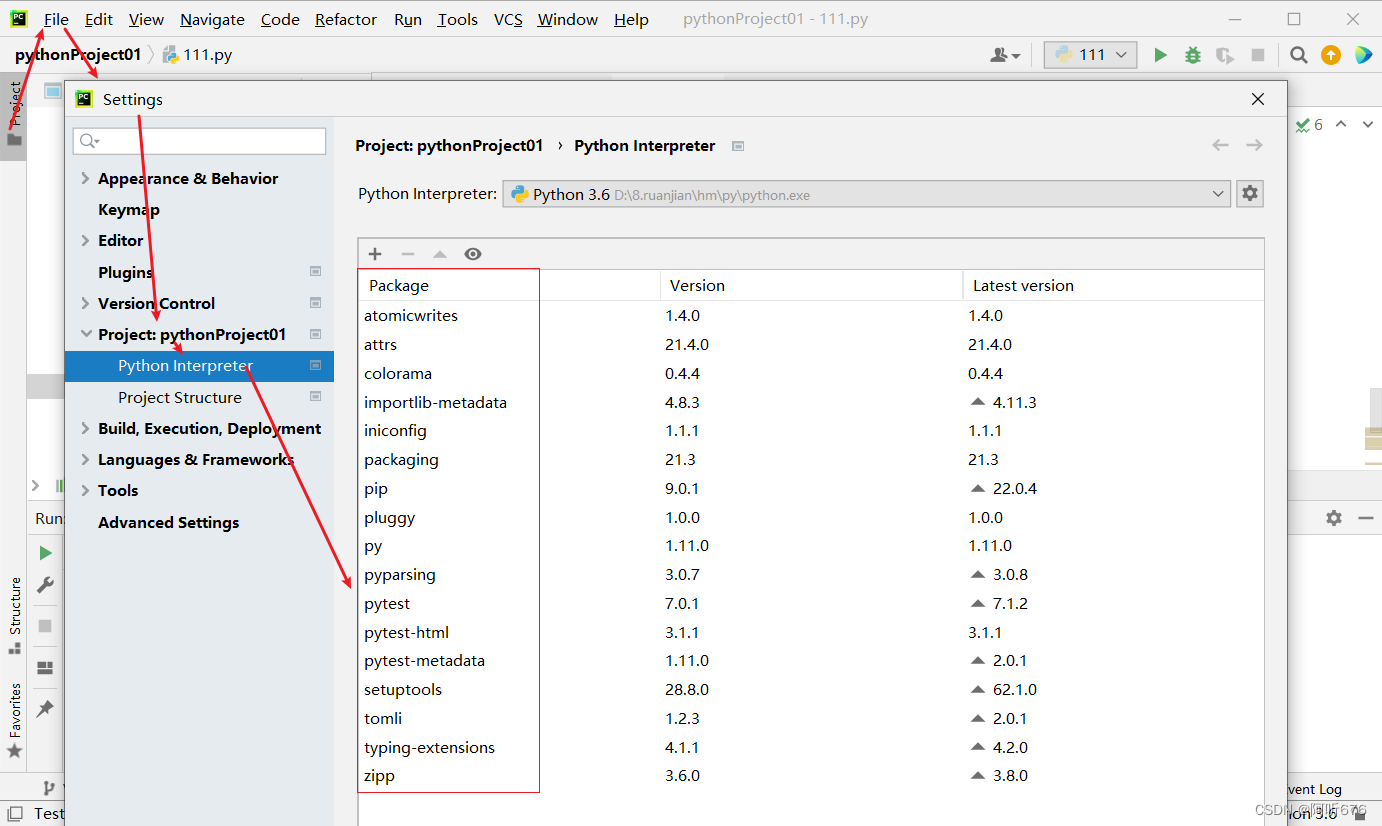Collapse the Project: pythonProject01 tree node
This screenshot has height=826, width=1382.
[x=84, y=334]
